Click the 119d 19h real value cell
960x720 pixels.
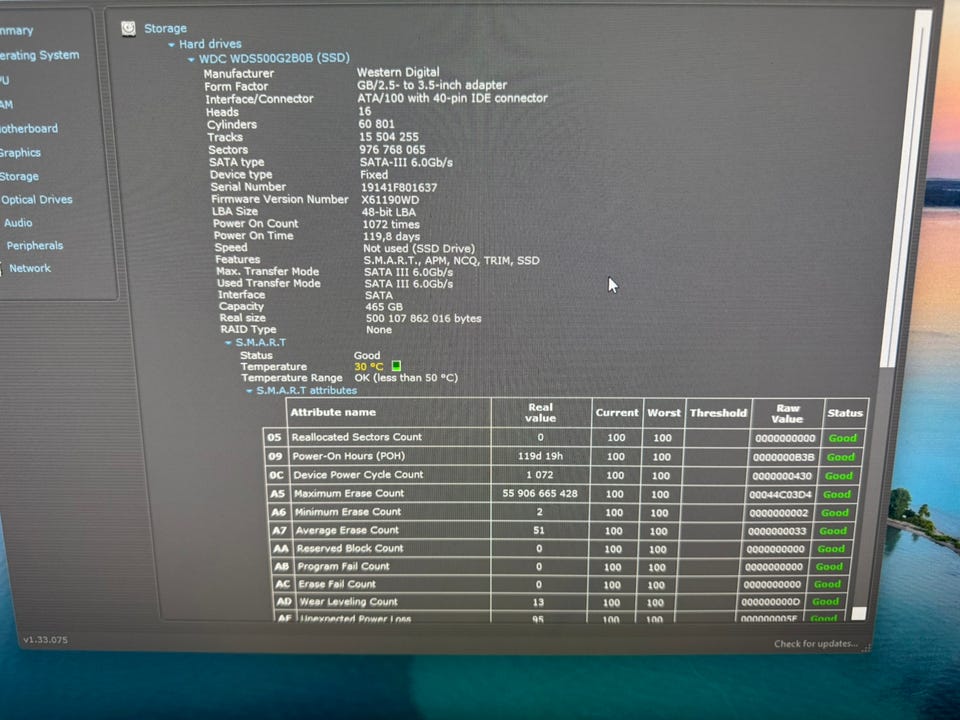click(x=540, y=456)
